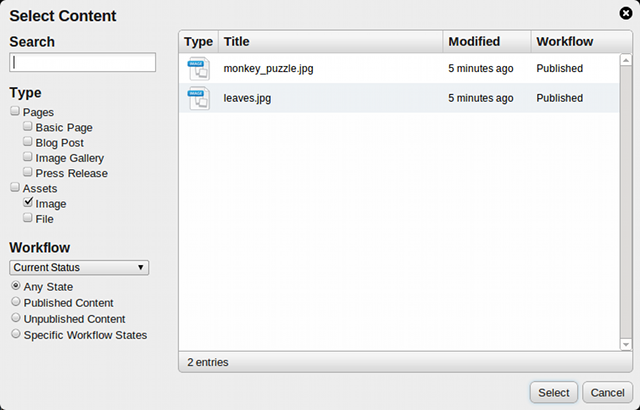Viewport: 640px width, 410px height.
Task: Enable the Image Gallery checkbox
Action: pos(28,158)
